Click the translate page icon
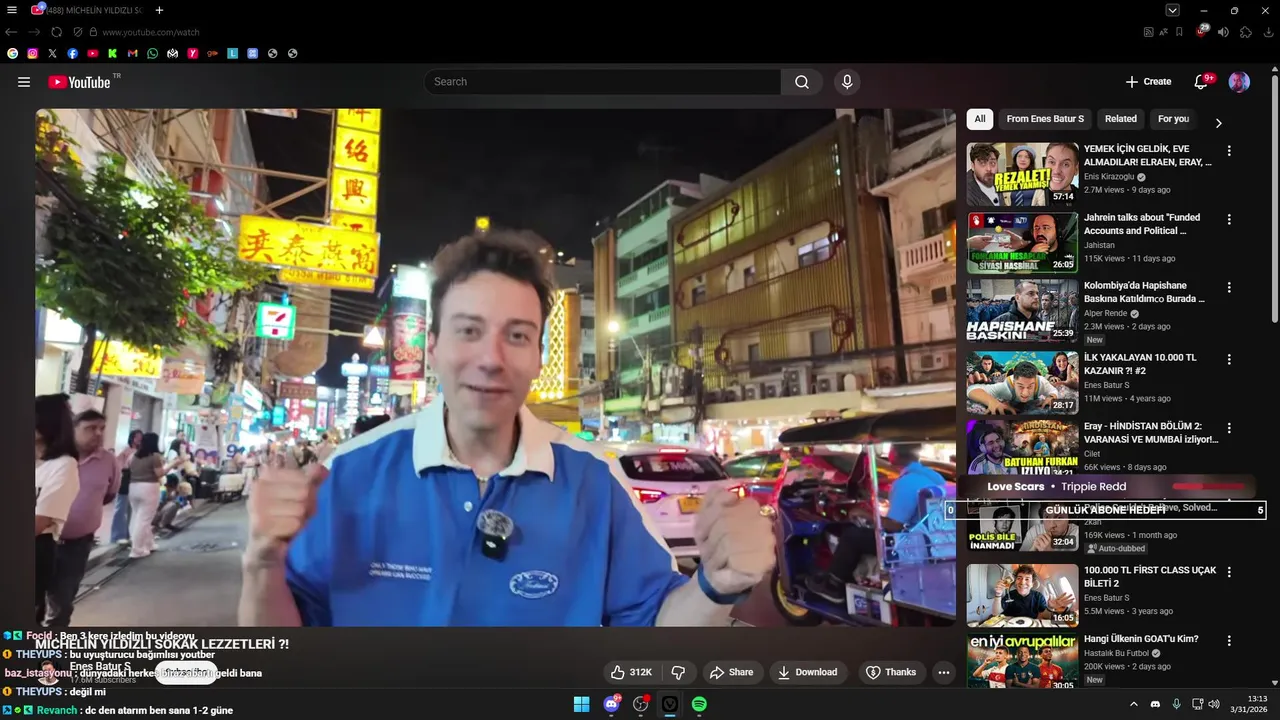 [x=1163, y=32]
